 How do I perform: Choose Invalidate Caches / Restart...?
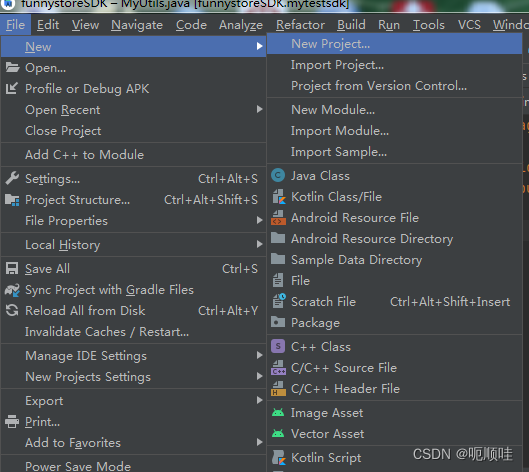click(x=133, y=332)
